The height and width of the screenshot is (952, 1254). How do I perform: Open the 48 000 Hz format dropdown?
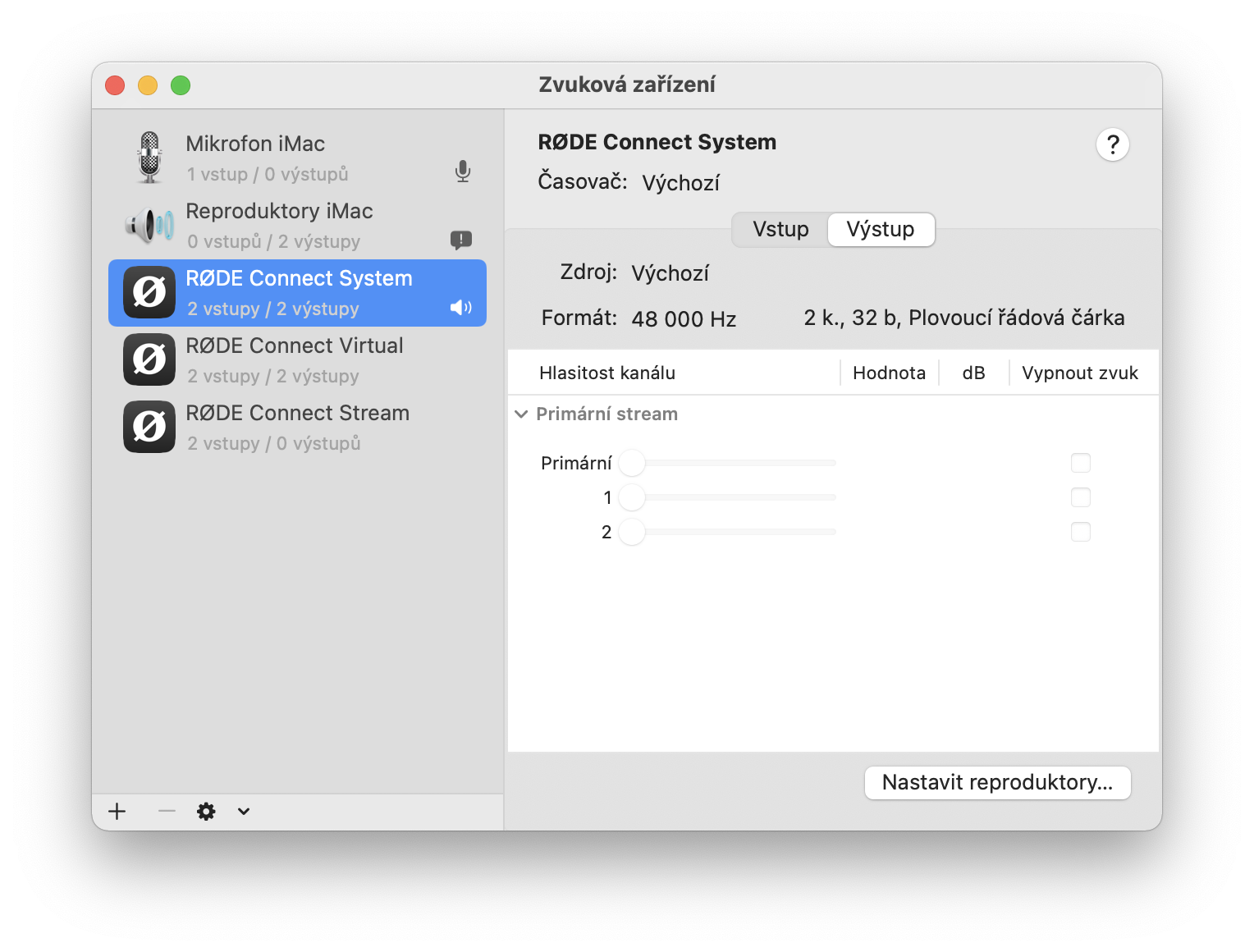click(x=684, y=318)
